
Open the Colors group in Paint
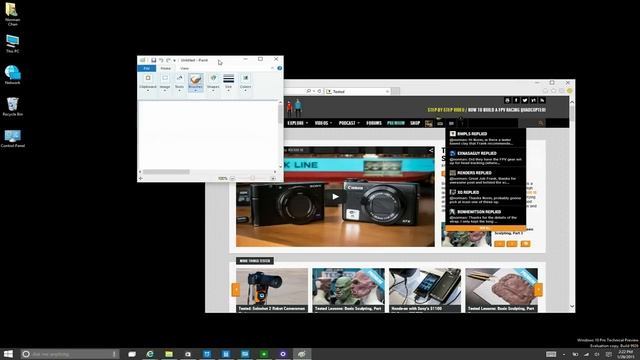coord(245,82)
